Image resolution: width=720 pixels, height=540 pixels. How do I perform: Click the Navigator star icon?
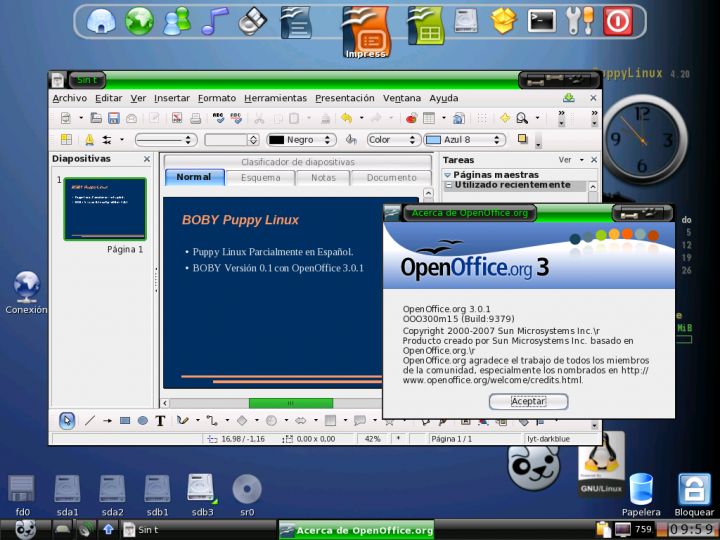click(x=505, y=118)
